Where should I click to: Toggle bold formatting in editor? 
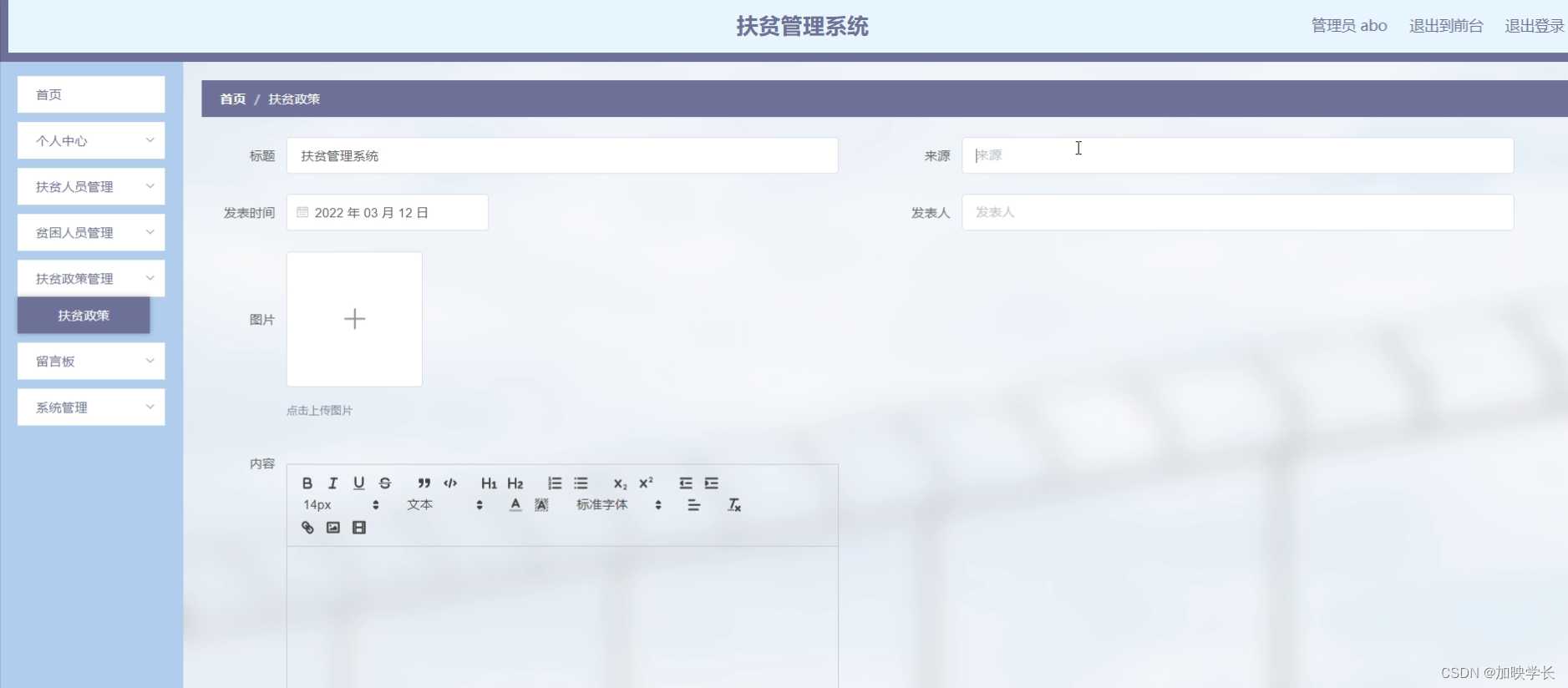pos(307,483)
